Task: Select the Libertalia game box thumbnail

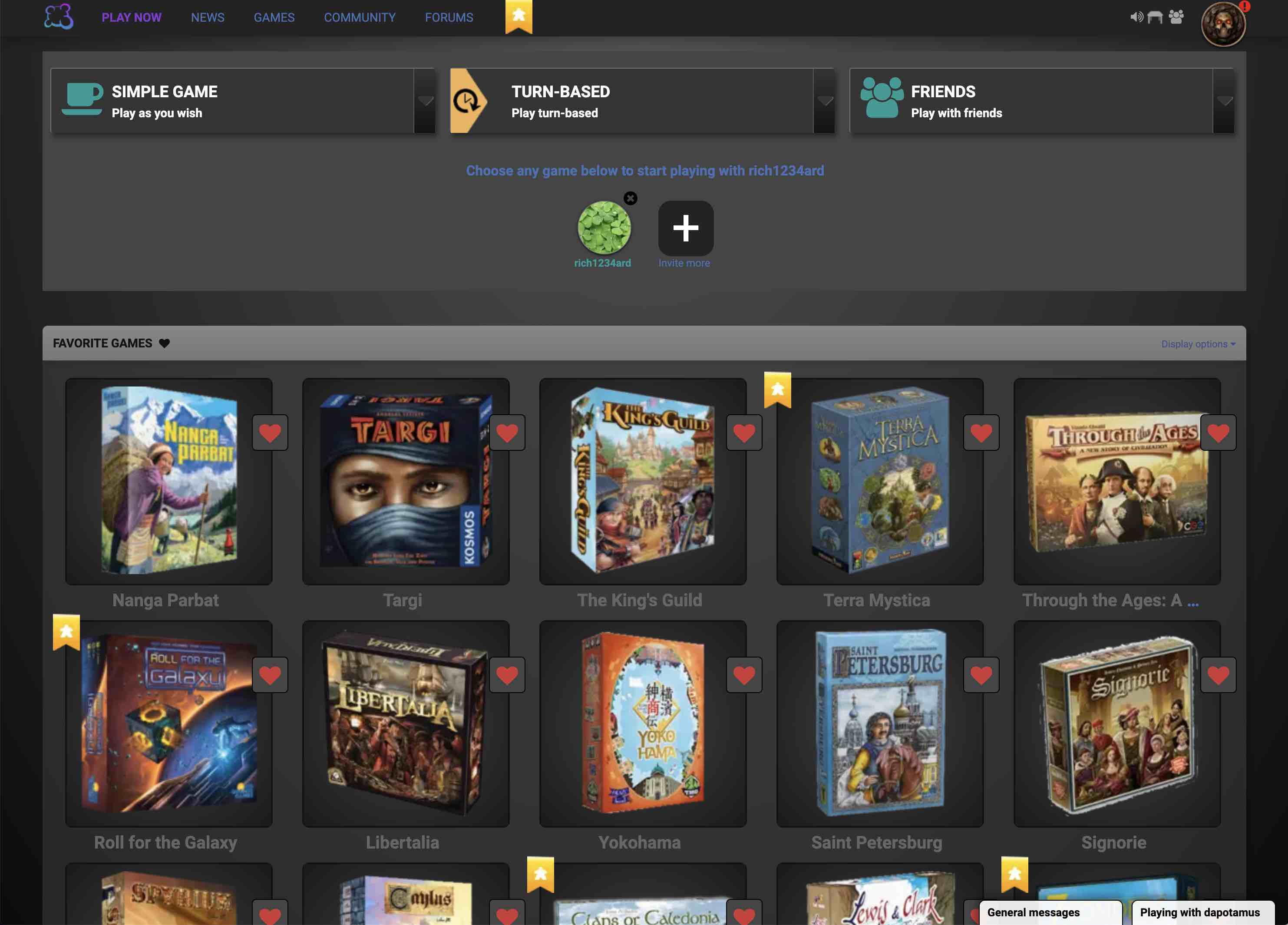Action: tap(406, 723)
